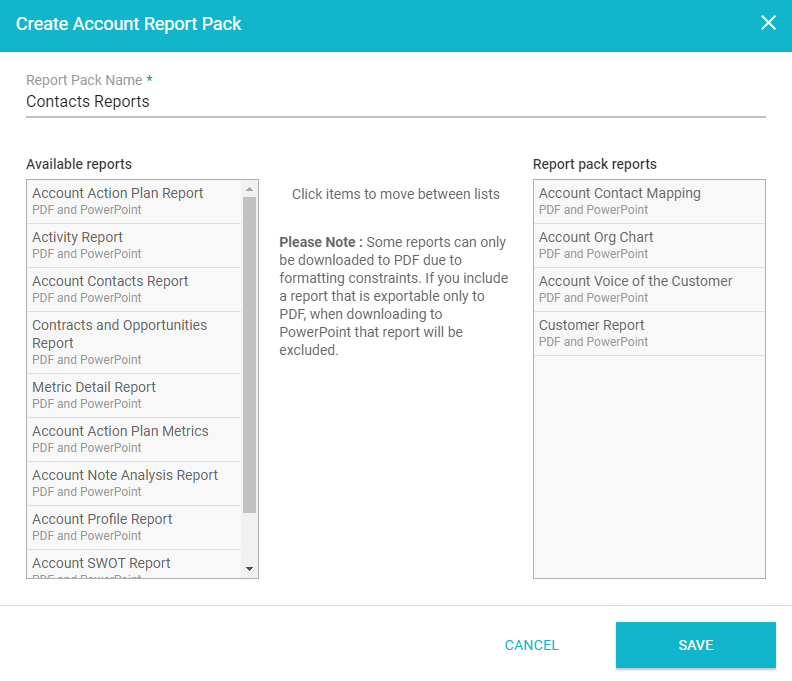
Task: Add Account Note Analysis Report
Action: point(134,483)
